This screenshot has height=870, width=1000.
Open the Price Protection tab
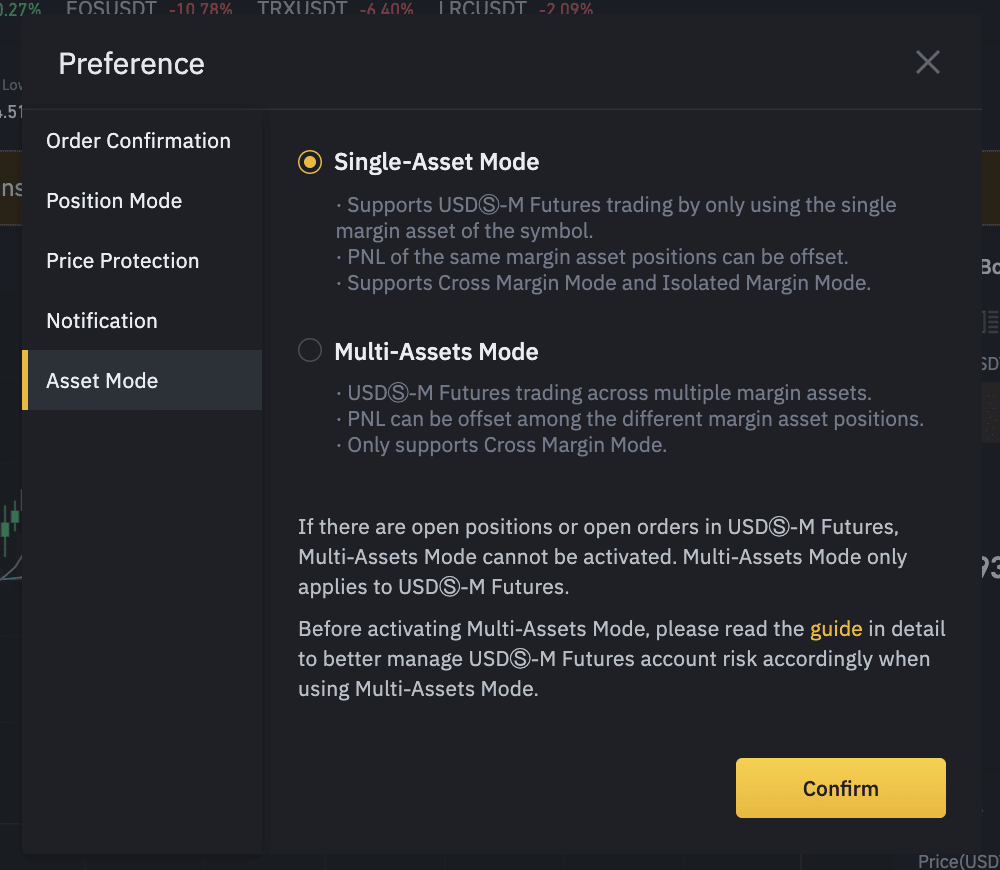pos(122,261)
